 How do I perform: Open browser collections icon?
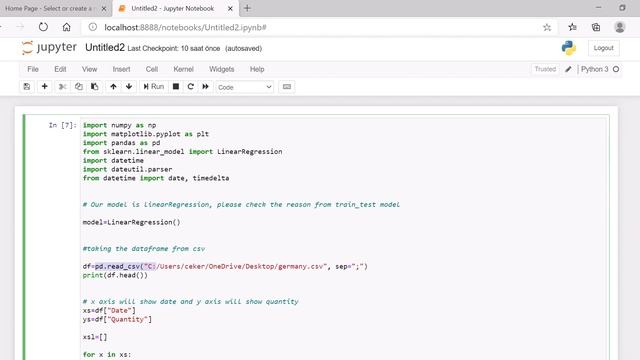pyautogui.click(x=596, y=27)
